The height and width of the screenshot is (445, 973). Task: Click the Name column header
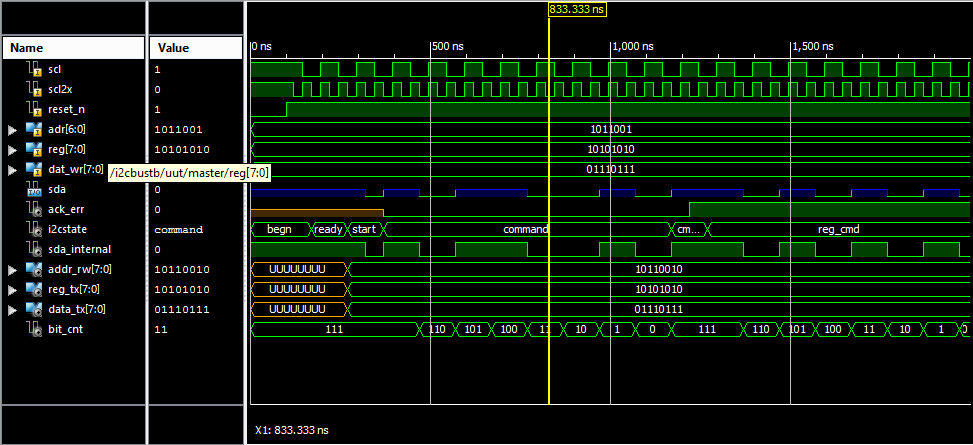[x=73, y=48]
